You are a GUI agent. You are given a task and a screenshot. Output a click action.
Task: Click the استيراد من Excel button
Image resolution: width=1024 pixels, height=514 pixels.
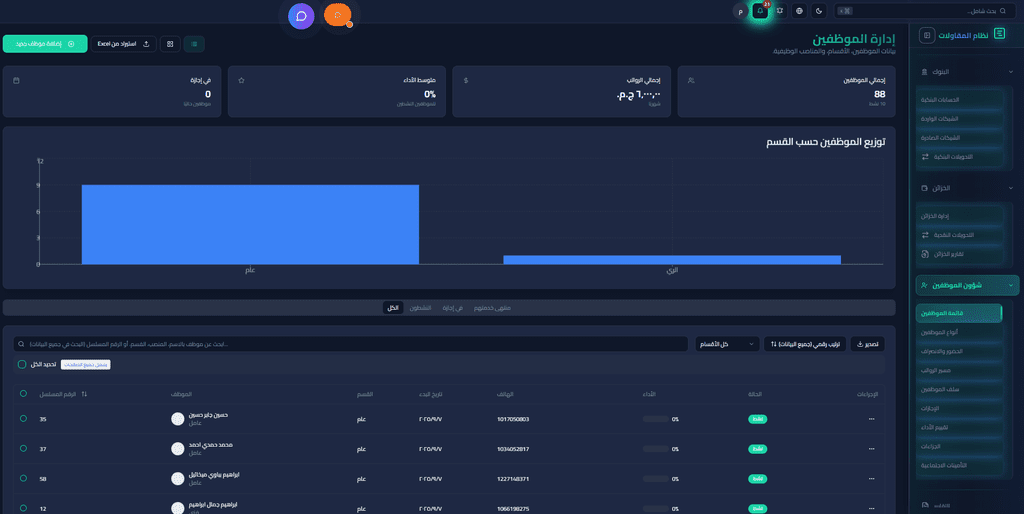tap(123, 44)
